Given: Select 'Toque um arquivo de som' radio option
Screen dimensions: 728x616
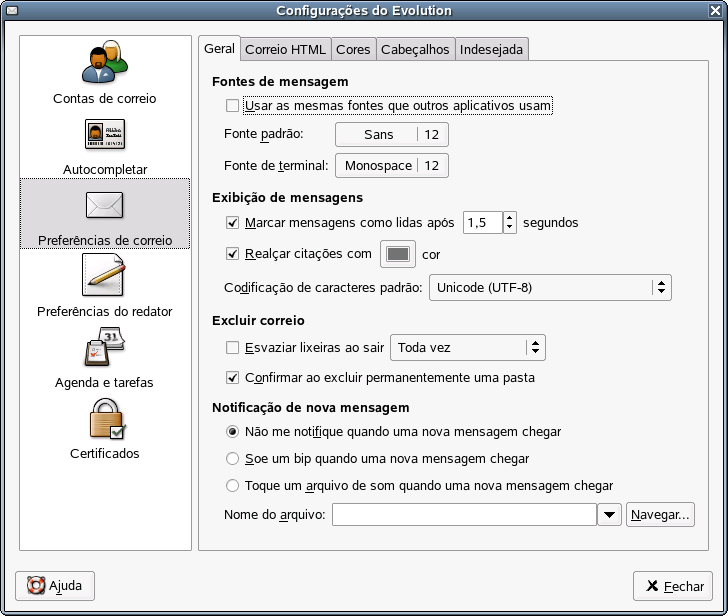Looking at the screenshot, I should click(232, 486).
